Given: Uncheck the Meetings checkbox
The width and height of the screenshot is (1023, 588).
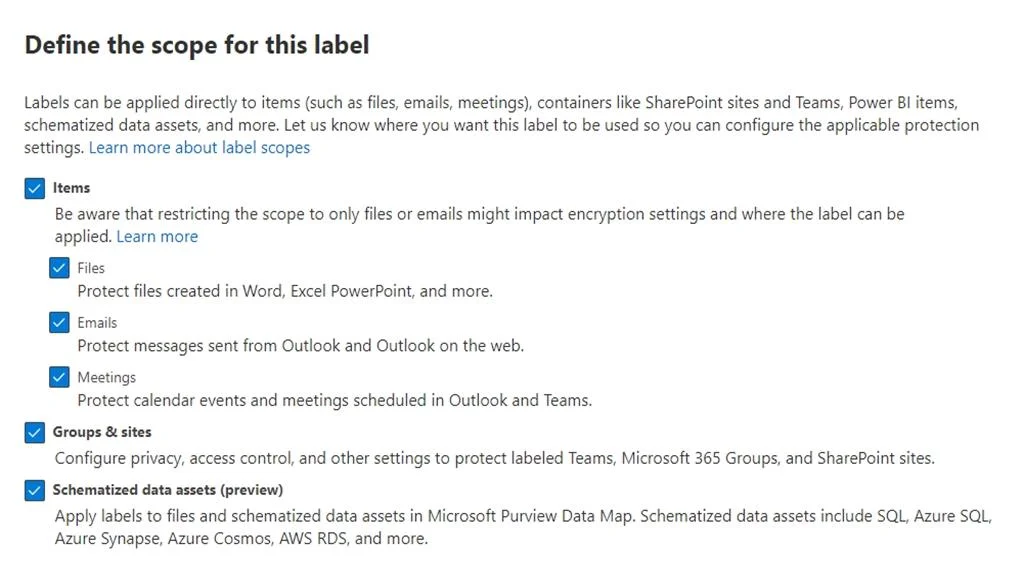Looking at the screenshot, I should [x=59, y=377].
